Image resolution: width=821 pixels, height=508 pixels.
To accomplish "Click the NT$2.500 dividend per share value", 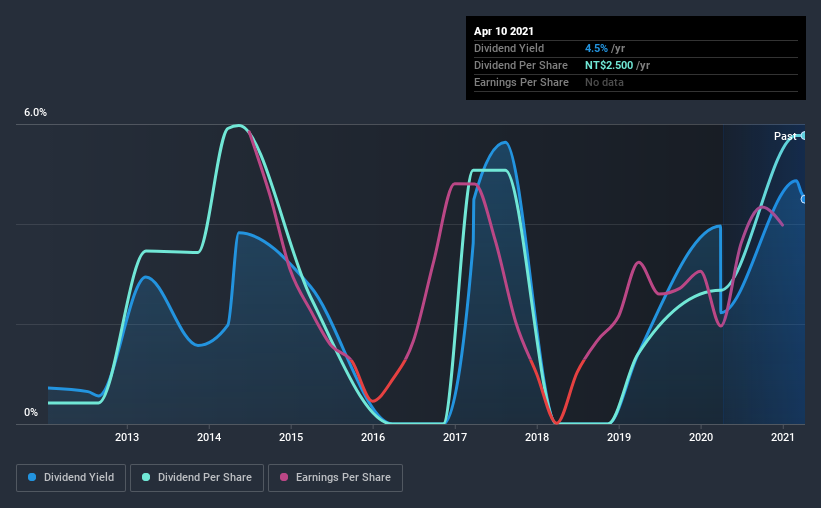I will click(609, 65).
